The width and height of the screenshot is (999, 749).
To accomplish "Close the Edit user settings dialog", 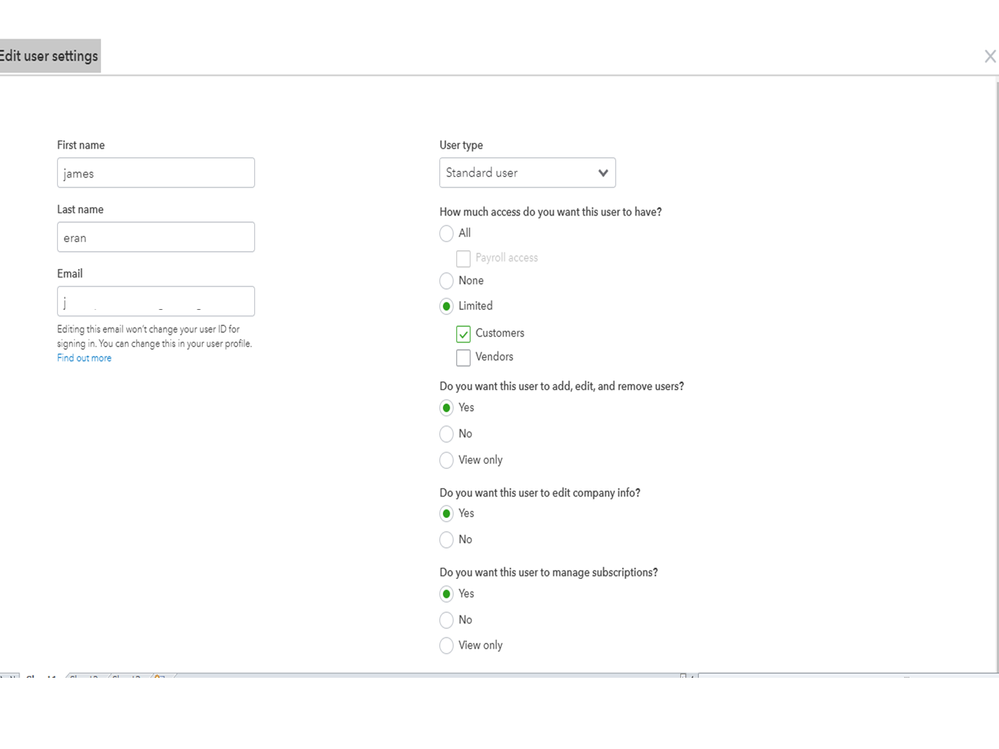I will (x=989, y=56).
